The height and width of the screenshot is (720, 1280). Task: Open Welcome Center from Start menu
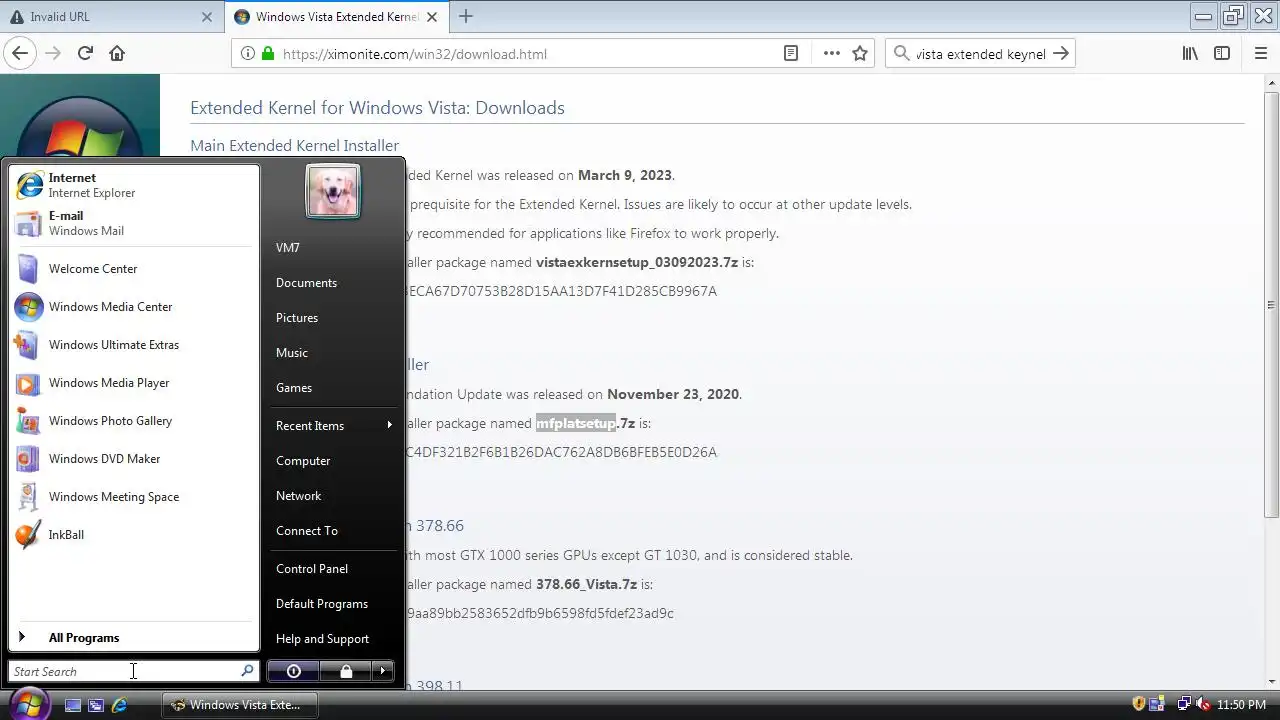pos(134,269)
